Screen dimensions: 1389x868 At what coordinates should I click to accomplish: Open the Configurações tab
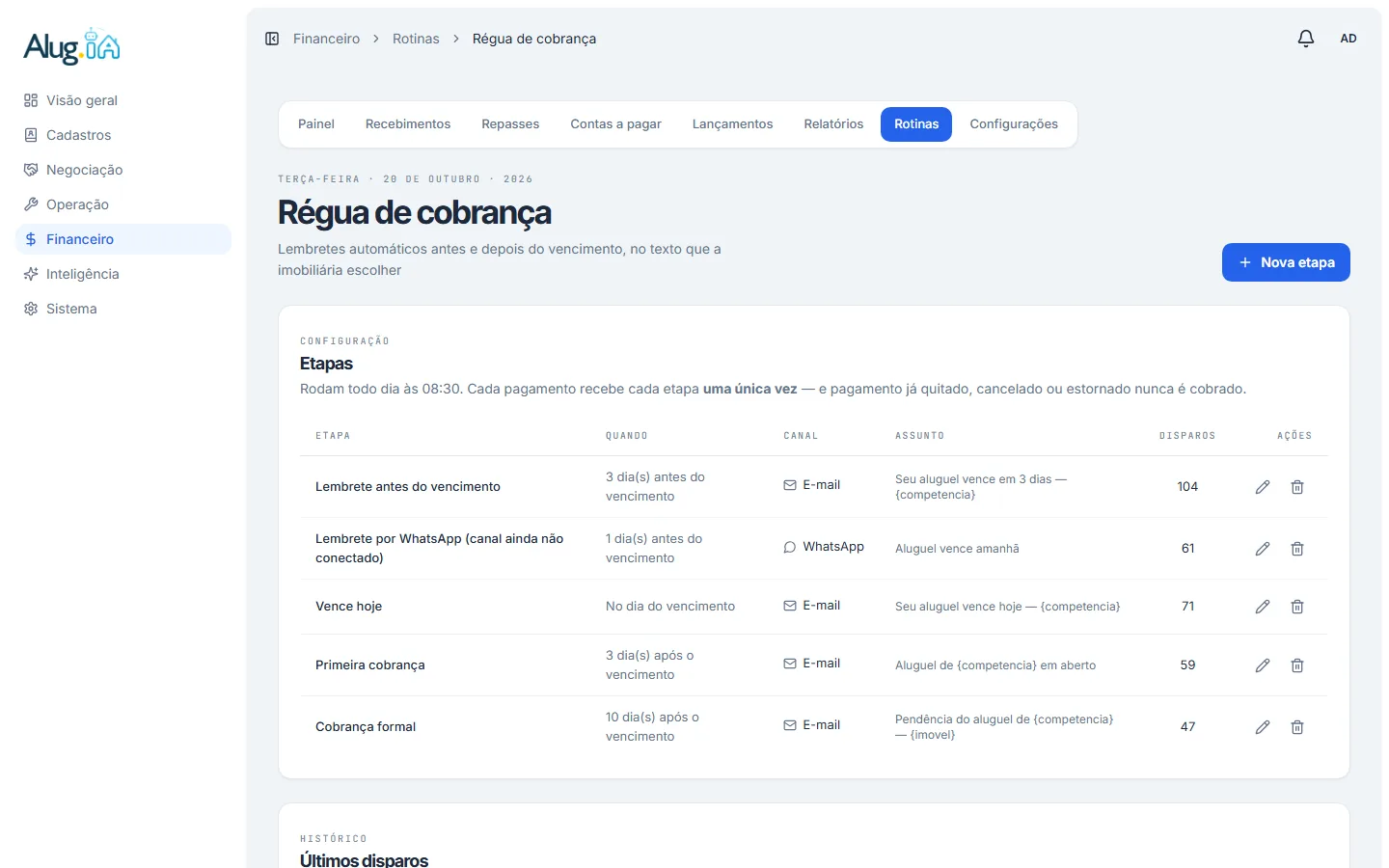1014,124
